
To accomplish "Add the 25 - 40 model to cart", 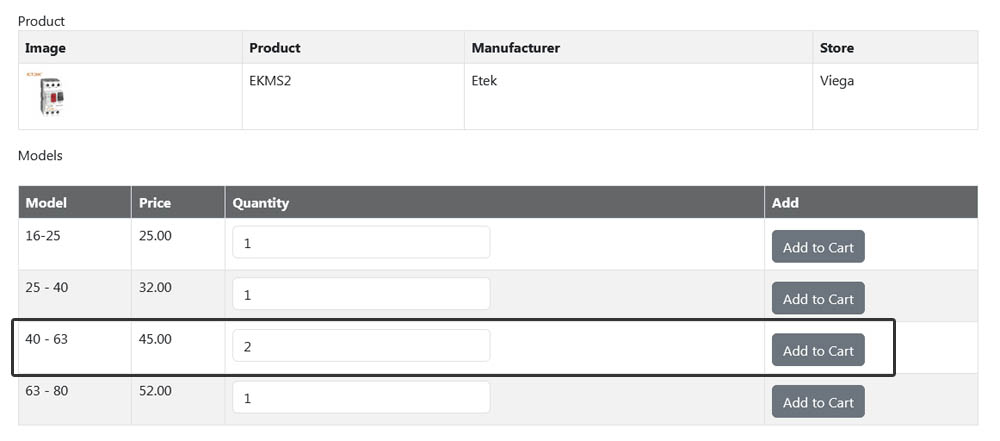I will pyautogui.click(x=818, y=299).
